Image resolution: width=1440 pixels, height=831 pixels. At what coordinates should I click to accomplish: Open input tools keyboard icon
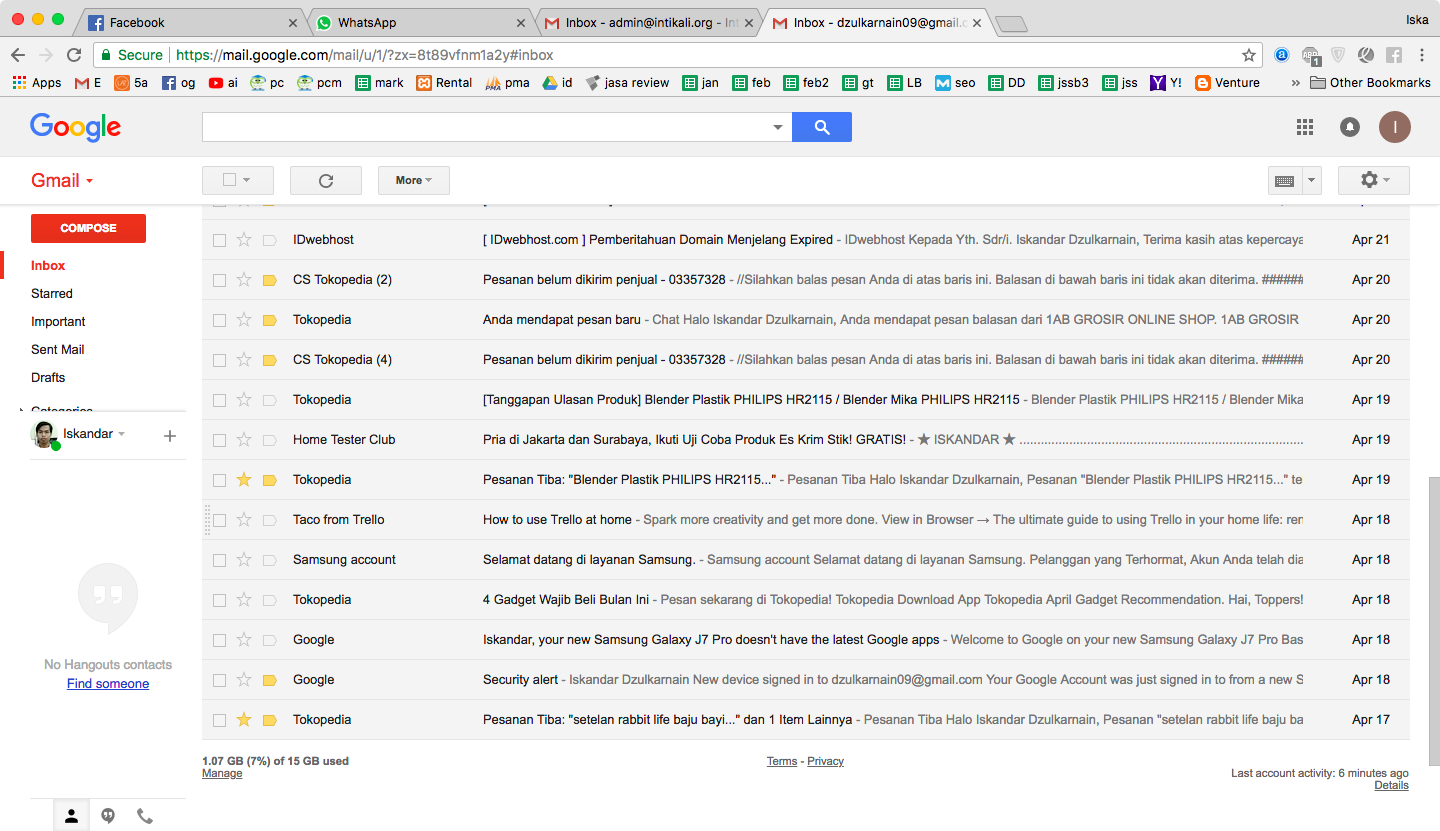pos(1284,181)
